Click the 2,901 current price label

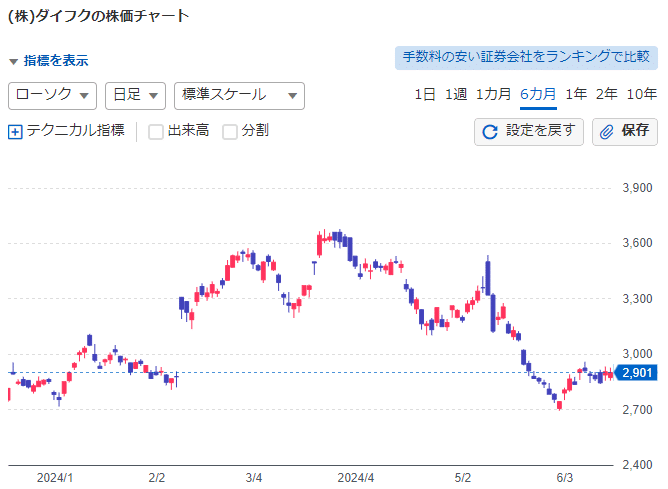636,373
